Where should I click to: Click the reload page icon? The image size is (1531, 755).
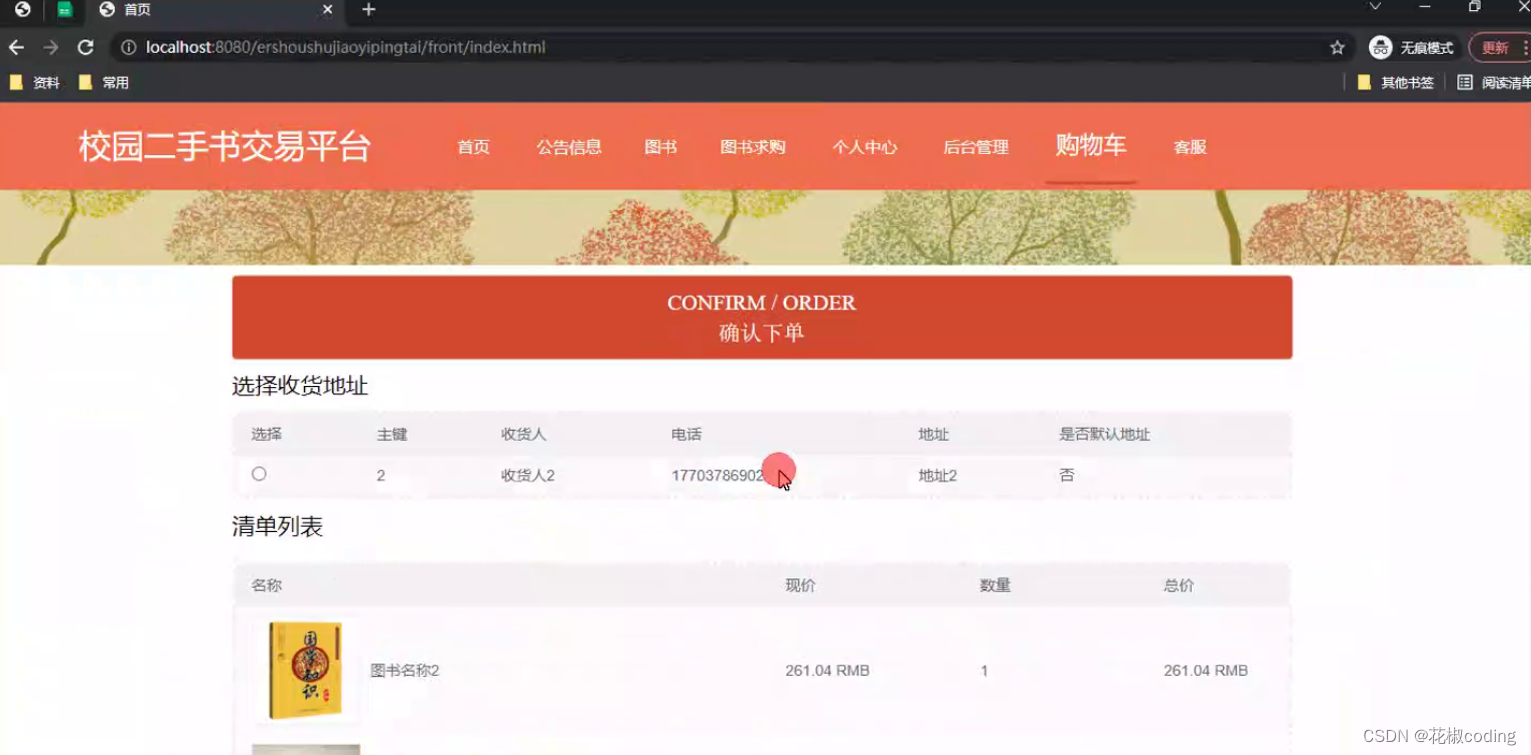click(x=85, y=46)
